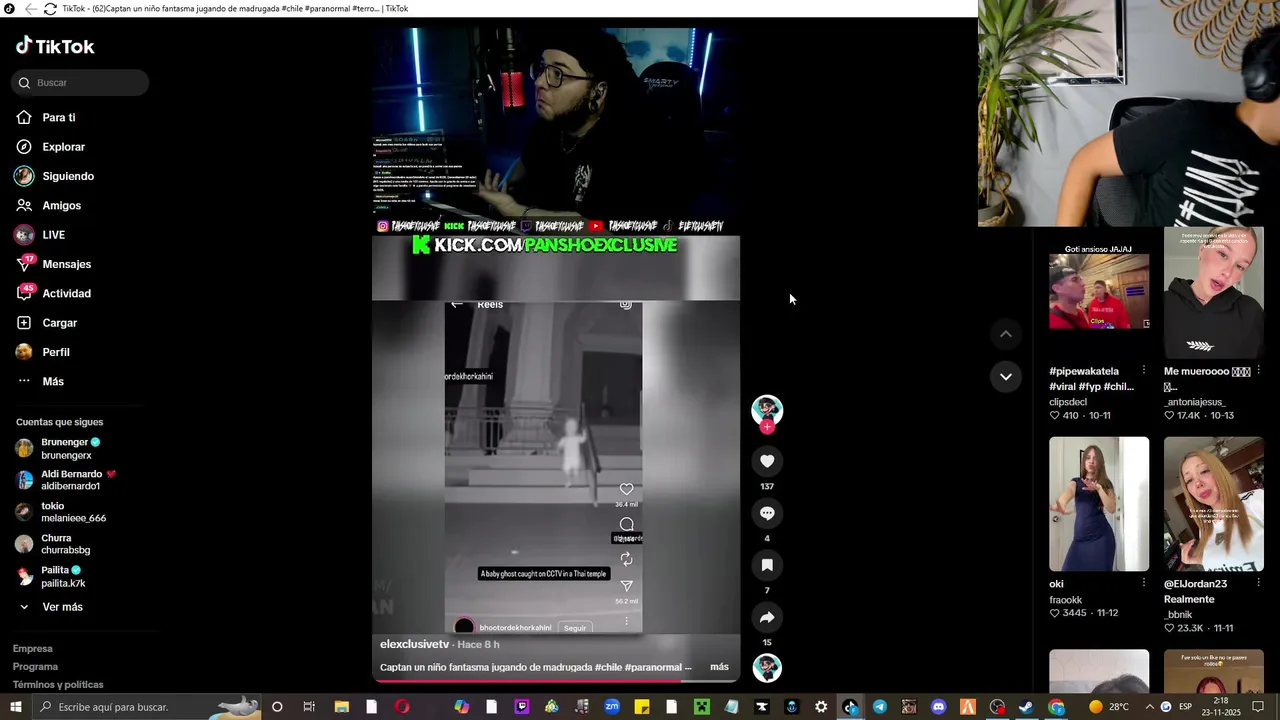Image resolution: width=1280 pixels, height=720 pixels.
Task: Open Zoom from the taskbar
Action: (x=612, y=707)
